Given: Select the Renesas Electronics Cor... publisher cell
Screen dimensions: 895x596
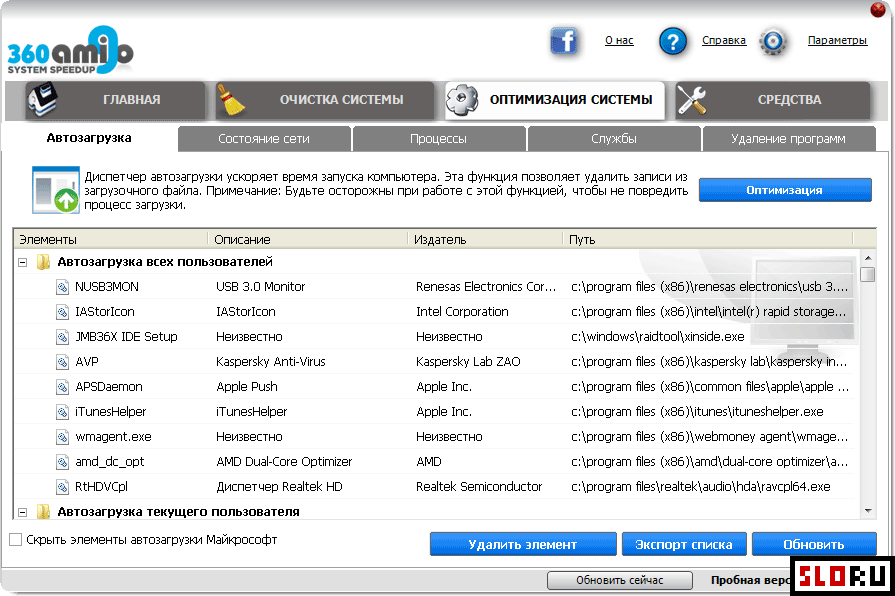Looking at the screenshot, I should pos(486,287).
